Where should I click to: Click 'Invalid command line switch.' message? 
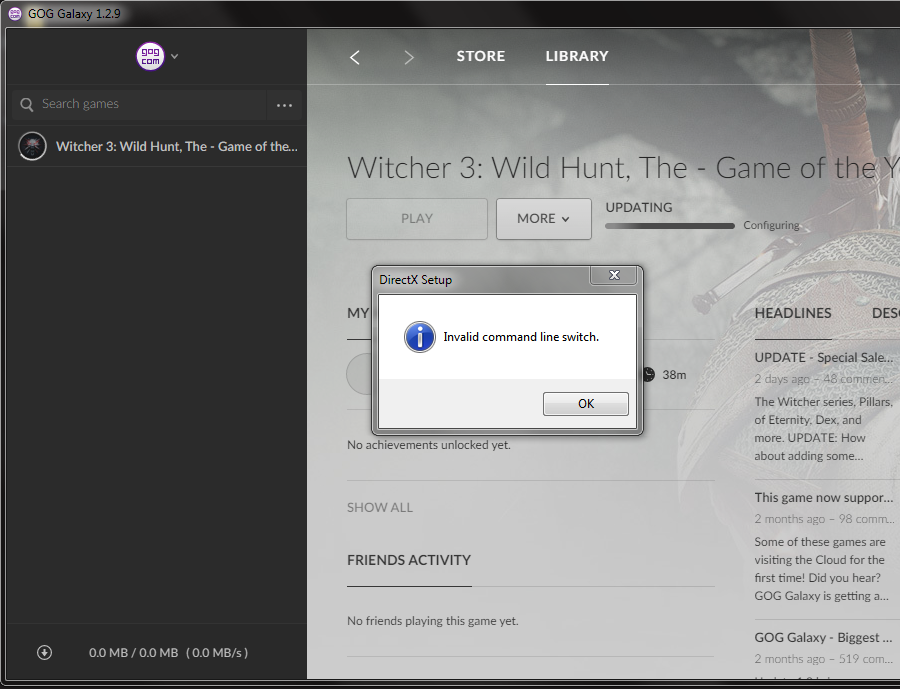[521, 337]
